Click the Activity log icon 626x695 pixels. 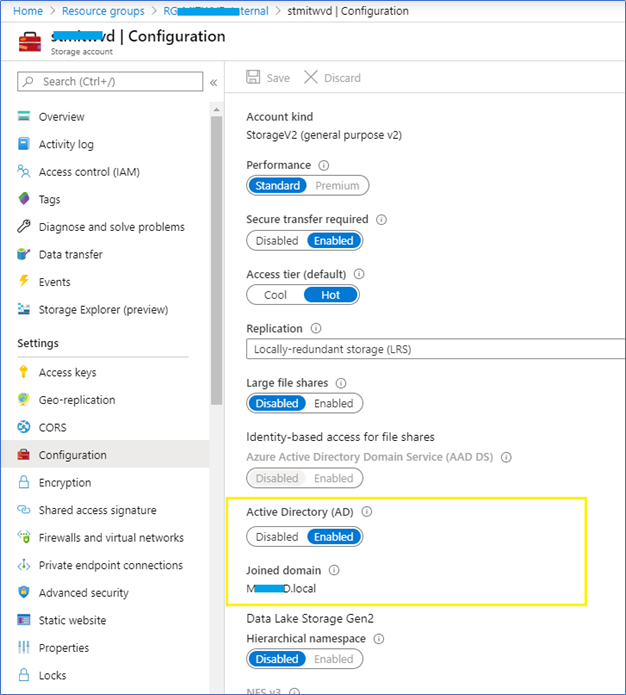pos(23,144)
